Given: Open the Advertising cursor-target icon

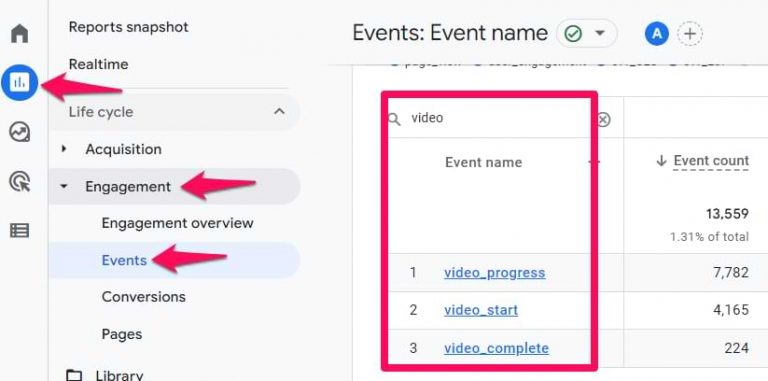Looking at the screenshot, I should pos(20,182).
